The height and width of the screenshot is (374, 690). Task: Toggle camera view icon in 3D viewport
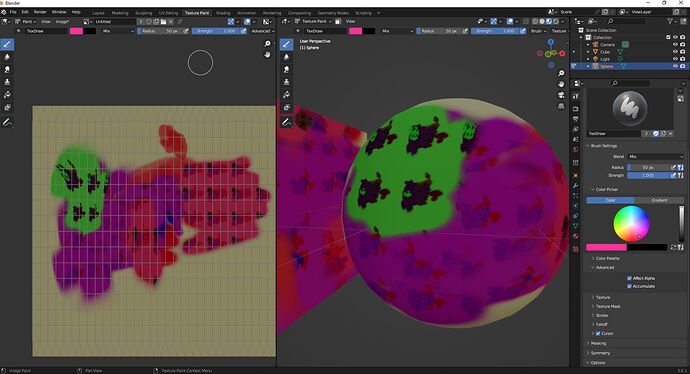pyautogui.click(x=561, y=95)
